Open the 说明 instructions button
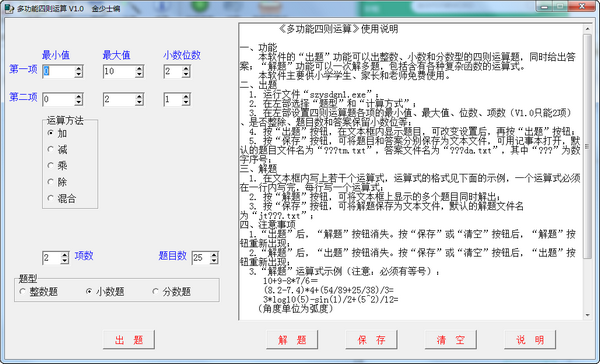 click(x=530, y=340)
